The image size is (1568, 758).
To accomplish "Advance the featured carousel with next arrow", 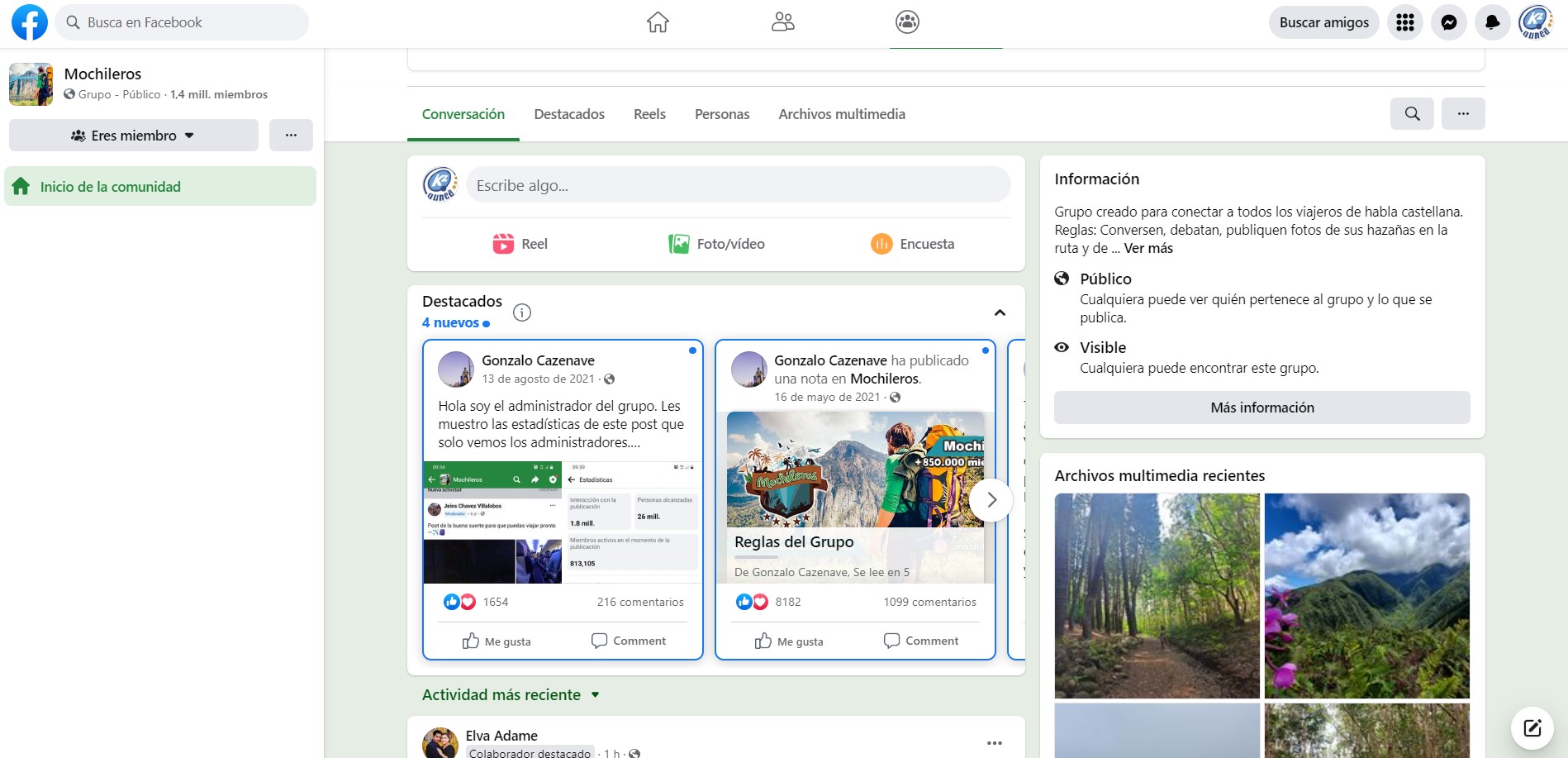I will [x=991, y=500].
